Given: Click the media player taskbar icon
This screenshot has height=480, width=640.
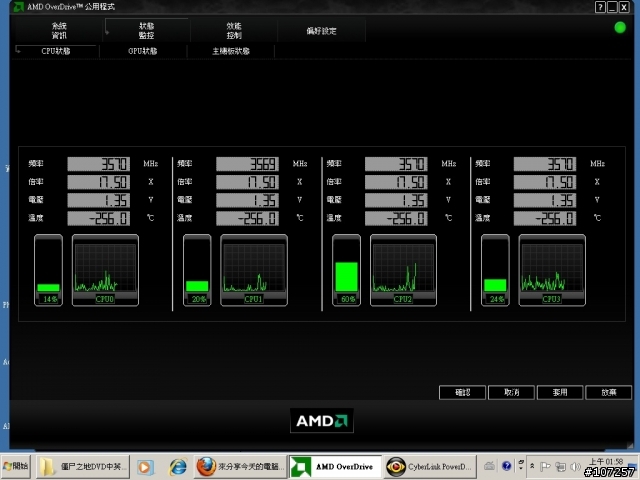Looking at the screenshot, I should tap(145, 467).
